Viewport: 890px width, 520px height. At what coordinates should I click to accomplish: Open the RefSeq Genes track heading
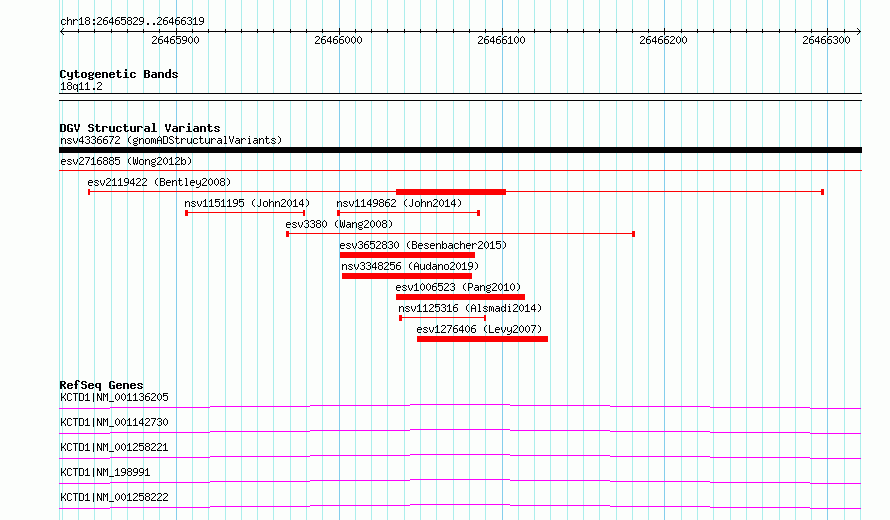pos(101,385)
